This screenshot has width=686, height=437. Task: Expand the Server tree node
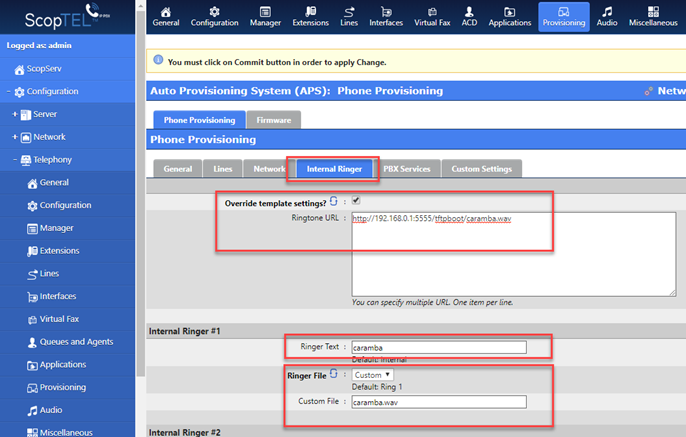tap(15, 114)
